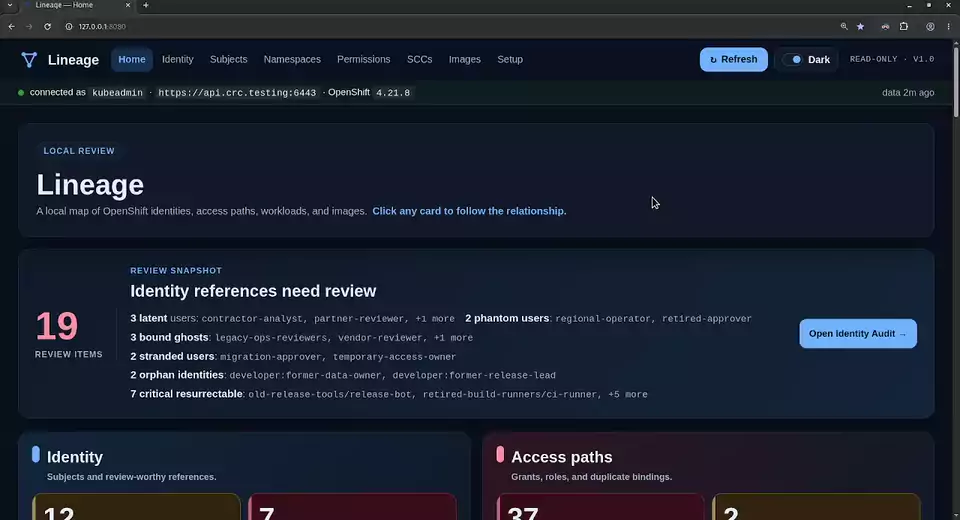Open a new browser tab
This screenshot has height=520, width=960.
point(146,5)
